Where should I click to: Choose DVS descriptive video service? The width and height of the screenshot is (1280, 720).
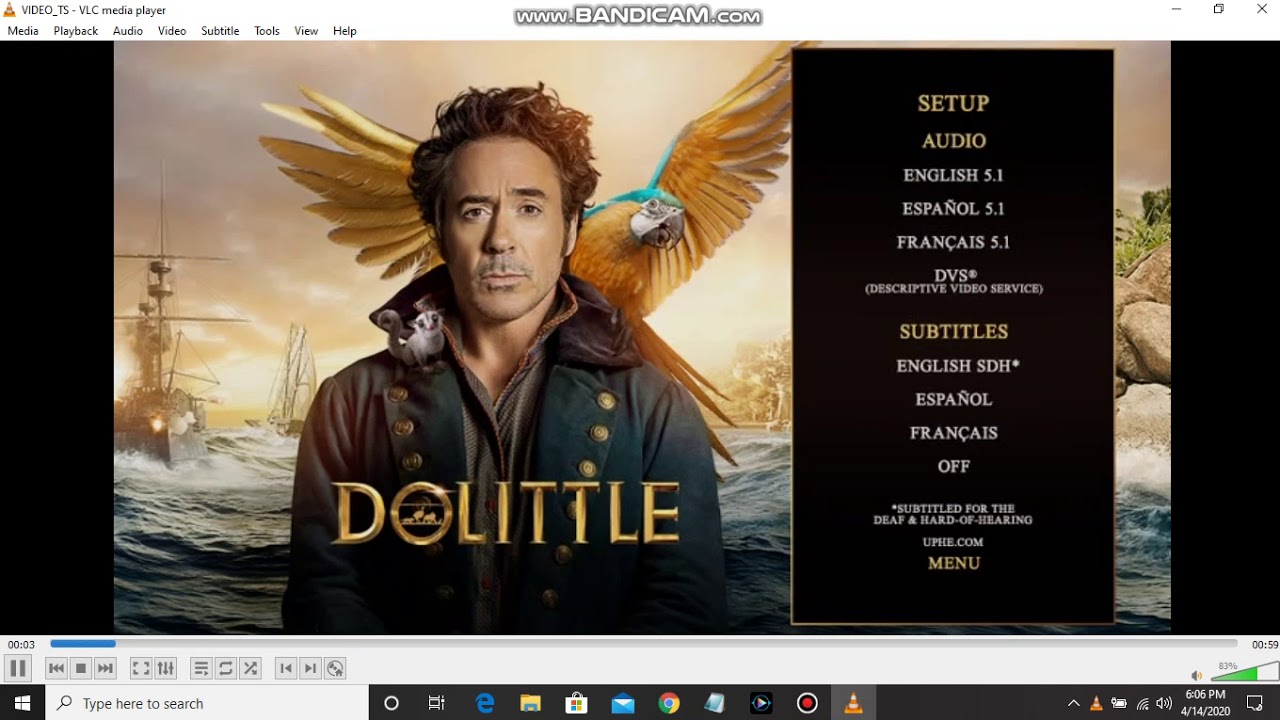coord(954,281)
